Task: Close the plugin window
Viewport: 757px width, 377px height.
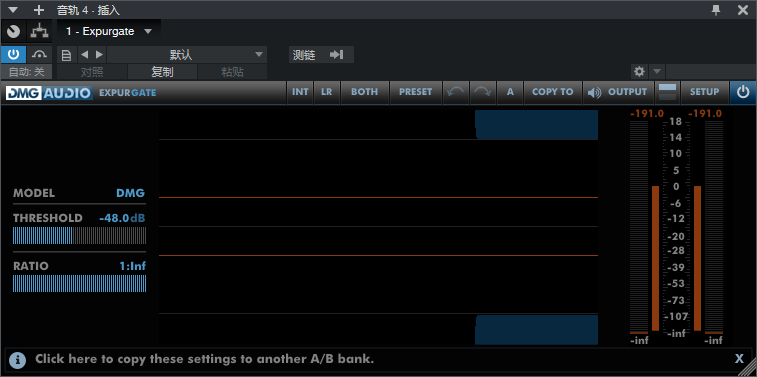Action: pyautogui.click(x=743, y=10)
